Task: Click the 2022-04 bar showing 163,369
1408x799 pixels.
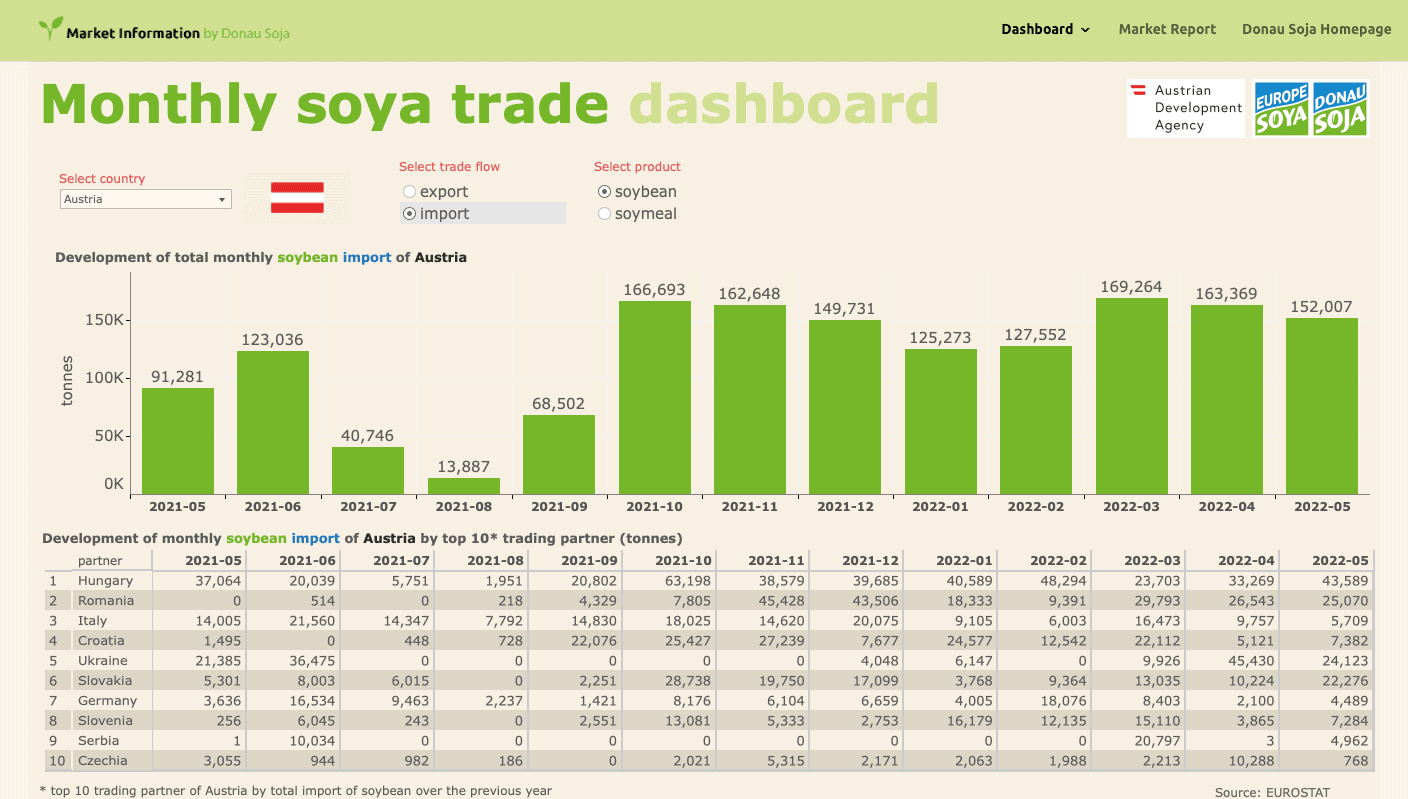Action: click(1227, 400)
